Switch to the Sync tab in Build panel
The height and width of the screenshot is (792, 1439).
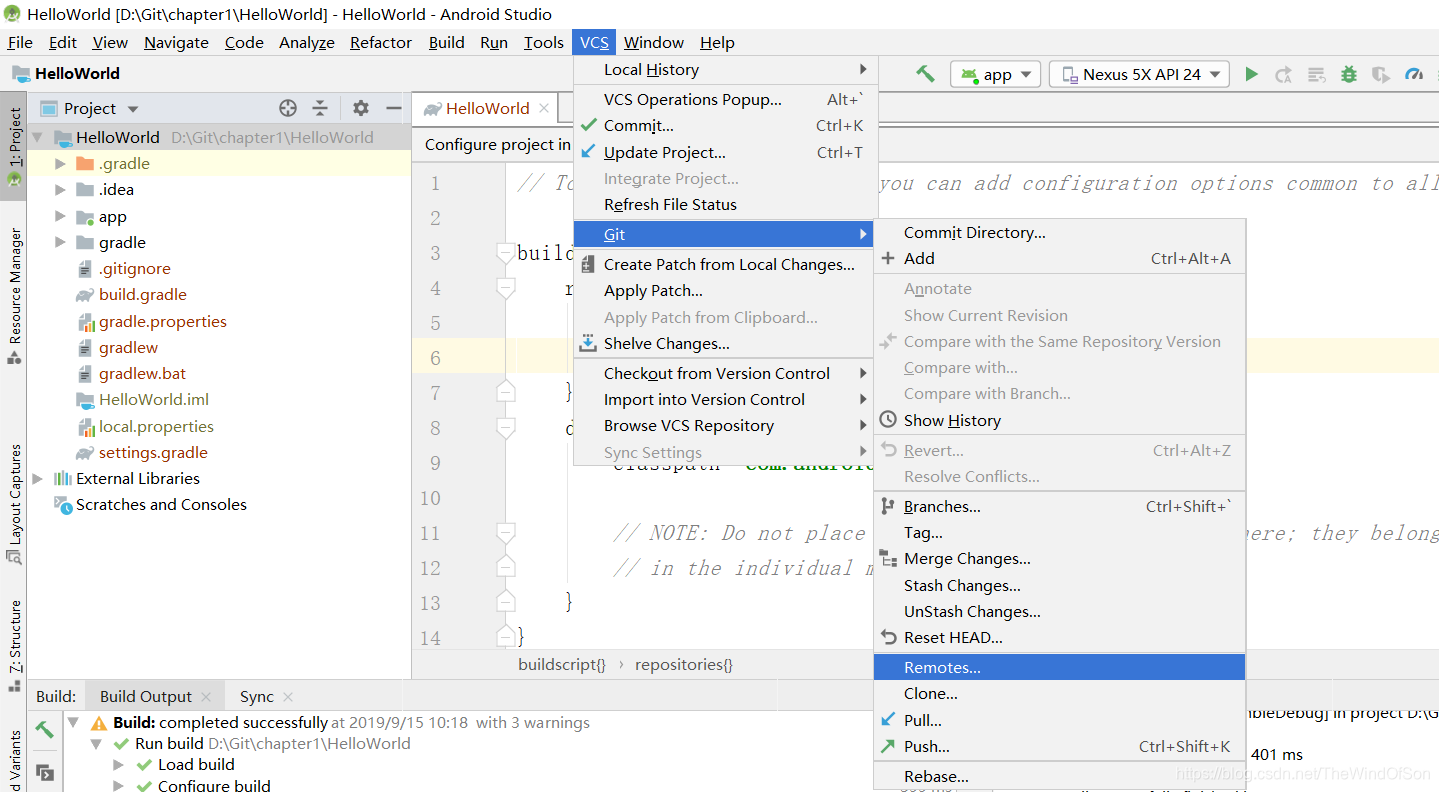[x=257, y=697]
